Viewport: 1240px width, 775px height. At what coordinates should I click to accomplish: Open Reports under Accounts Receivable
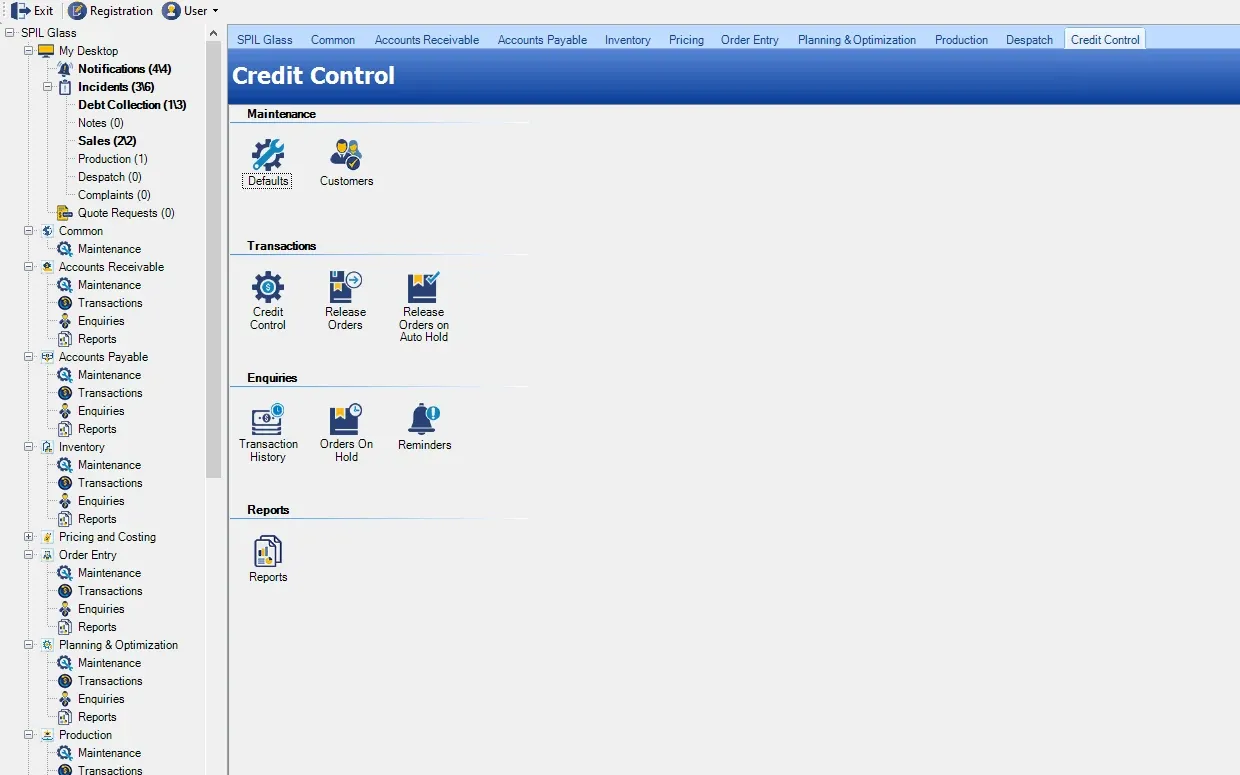click(x=97, y=339)
